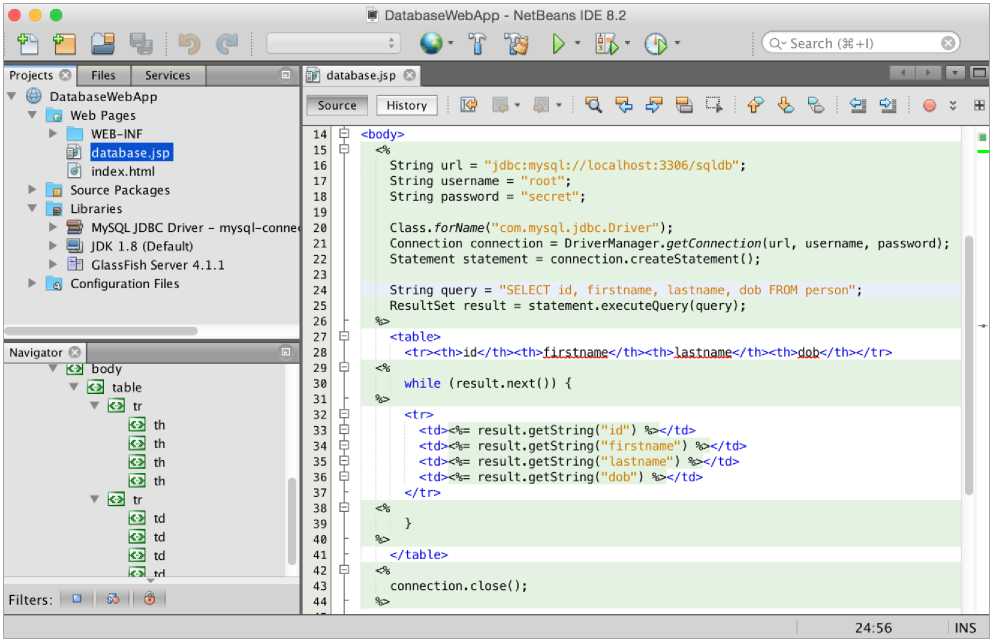Click Clean and Build broom icon

tap(516, 44)
